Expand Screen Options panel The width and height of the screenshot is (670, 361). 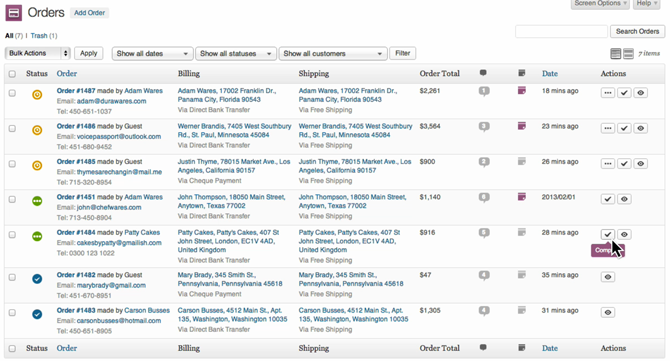point(600,3)
